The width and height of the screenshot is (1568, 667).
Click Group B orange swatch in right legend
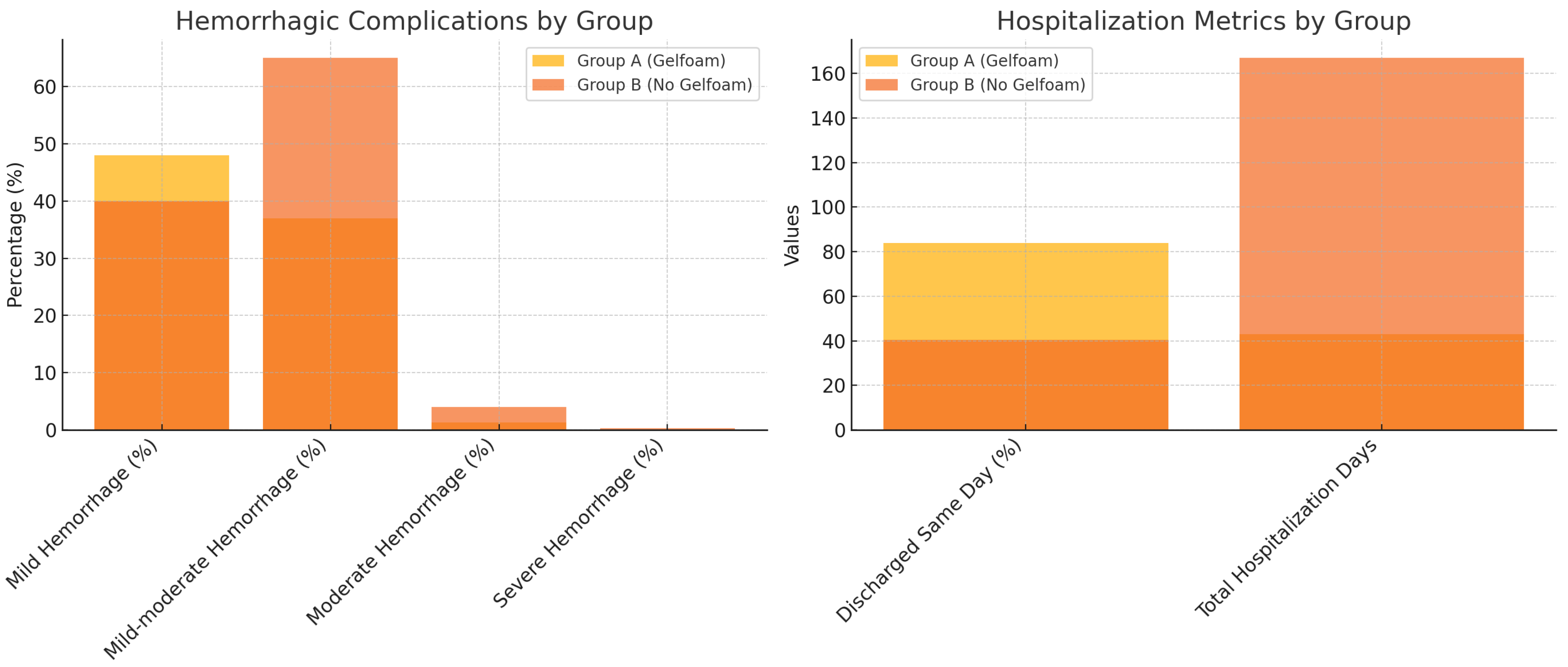tap(881, 85)
